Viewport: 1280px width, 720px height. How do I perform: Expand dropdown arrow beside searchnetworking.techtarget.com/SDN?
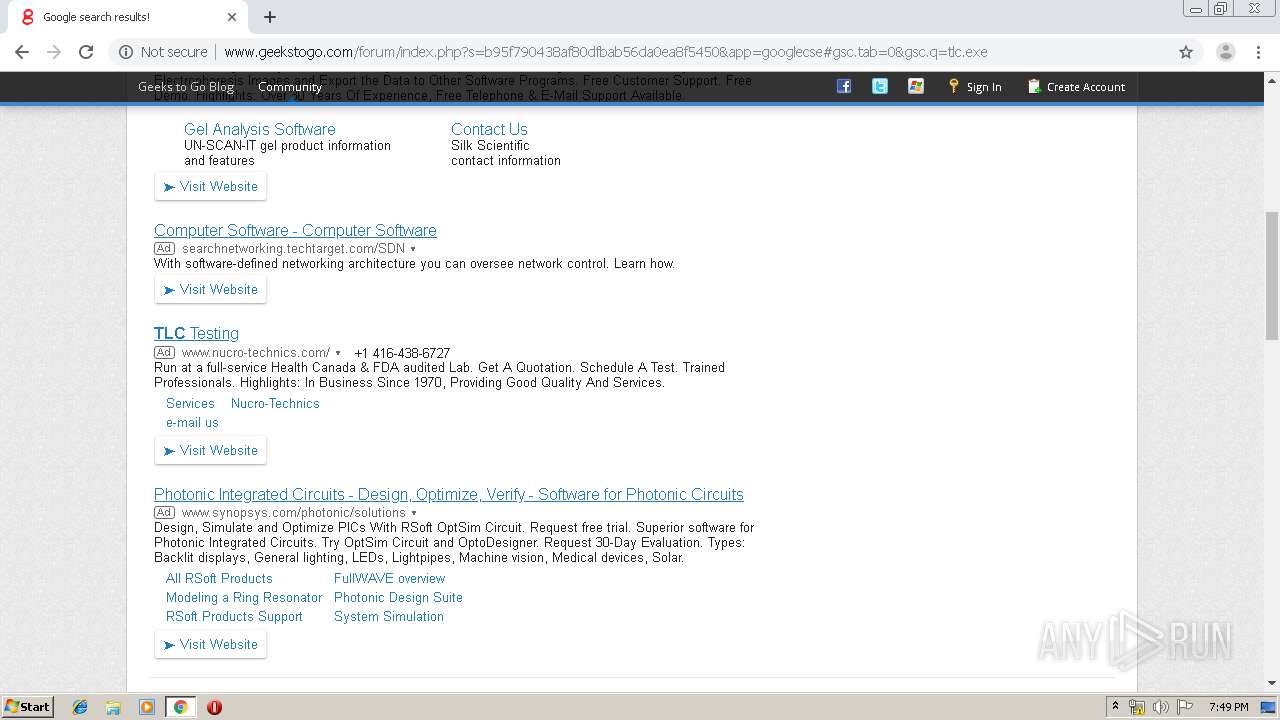(413, 249)
